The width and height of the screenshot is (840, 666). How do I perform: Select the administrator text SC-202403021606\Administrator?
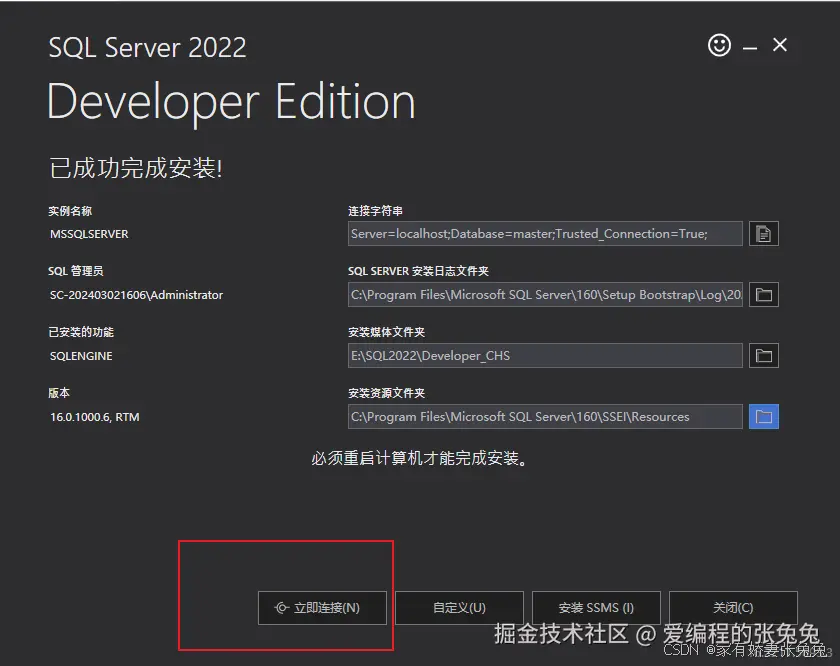[136, 295]
